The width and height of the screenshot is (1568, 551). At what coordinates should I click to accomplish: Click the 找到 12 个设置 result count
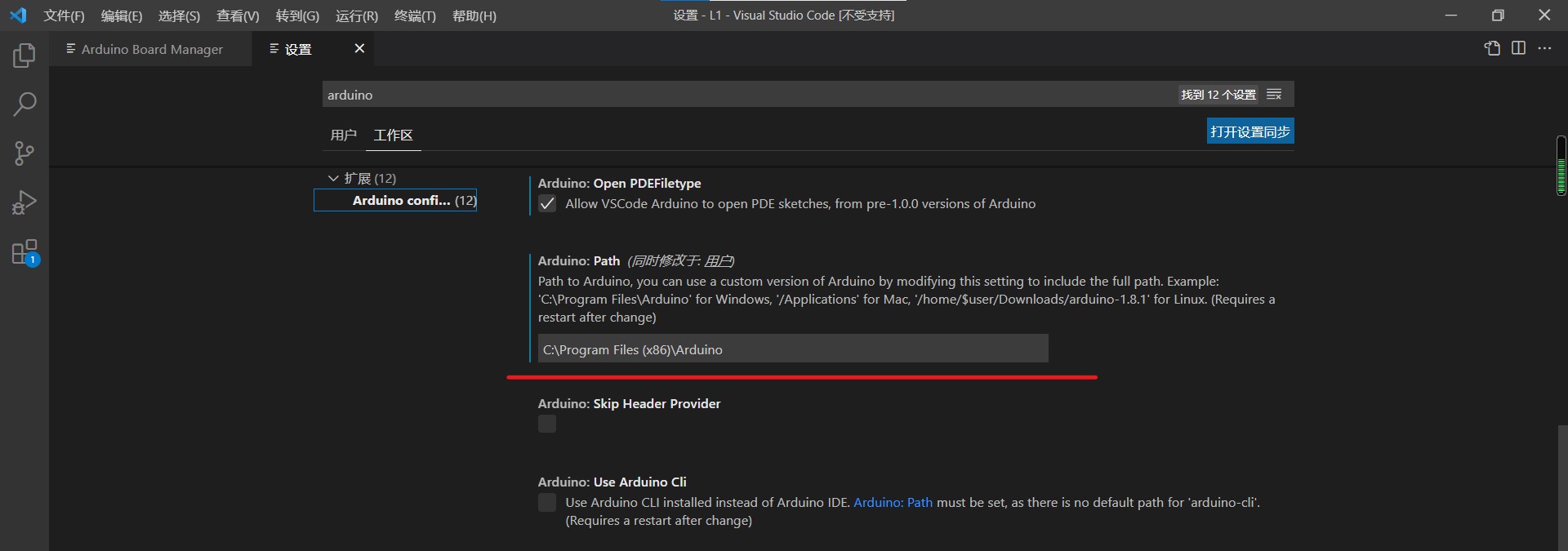tap(1218, 95)
